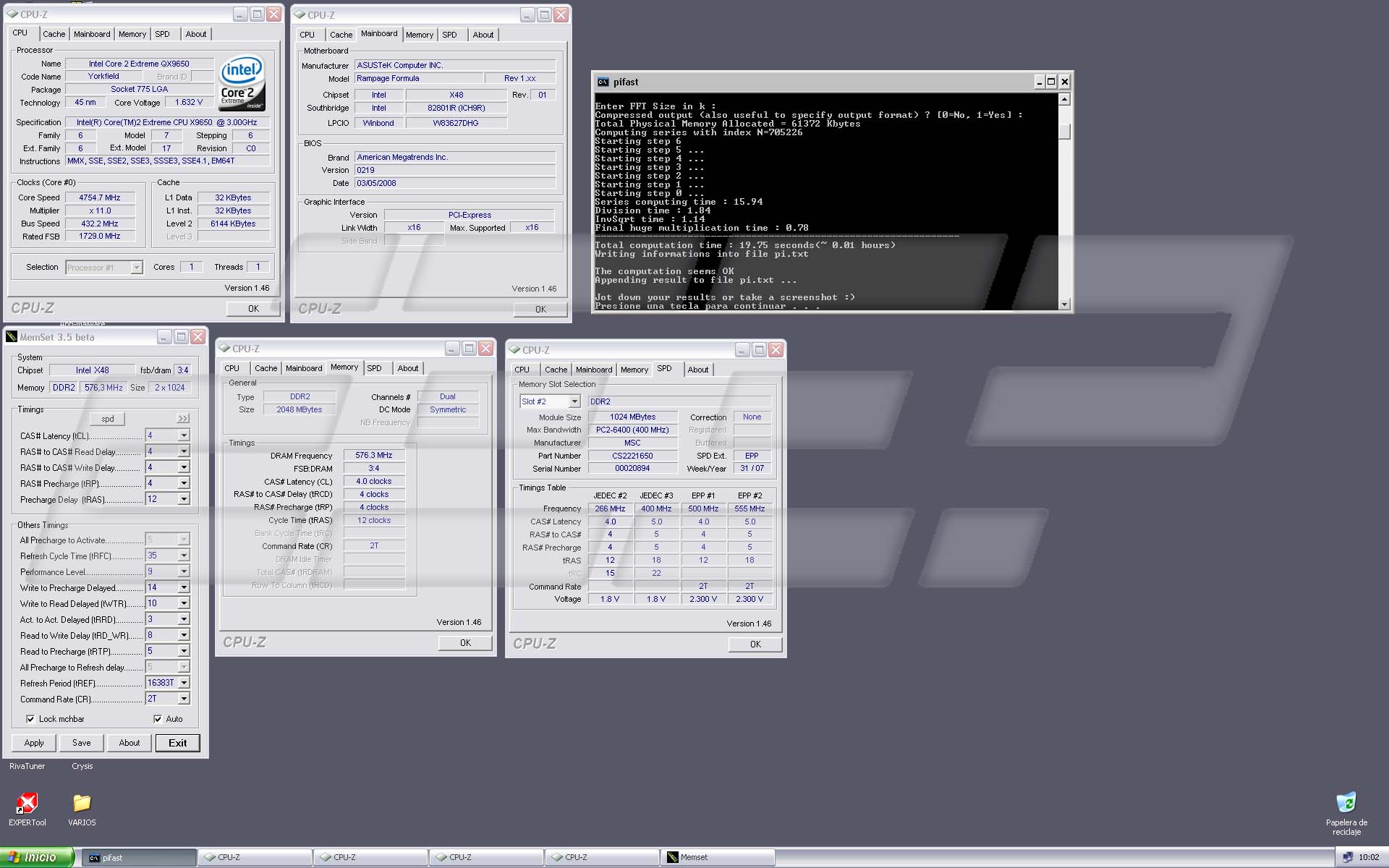The height and width of the screenshot is (868, 1389).
Task: Click the system tray network icon
Action: [1347, 857]
